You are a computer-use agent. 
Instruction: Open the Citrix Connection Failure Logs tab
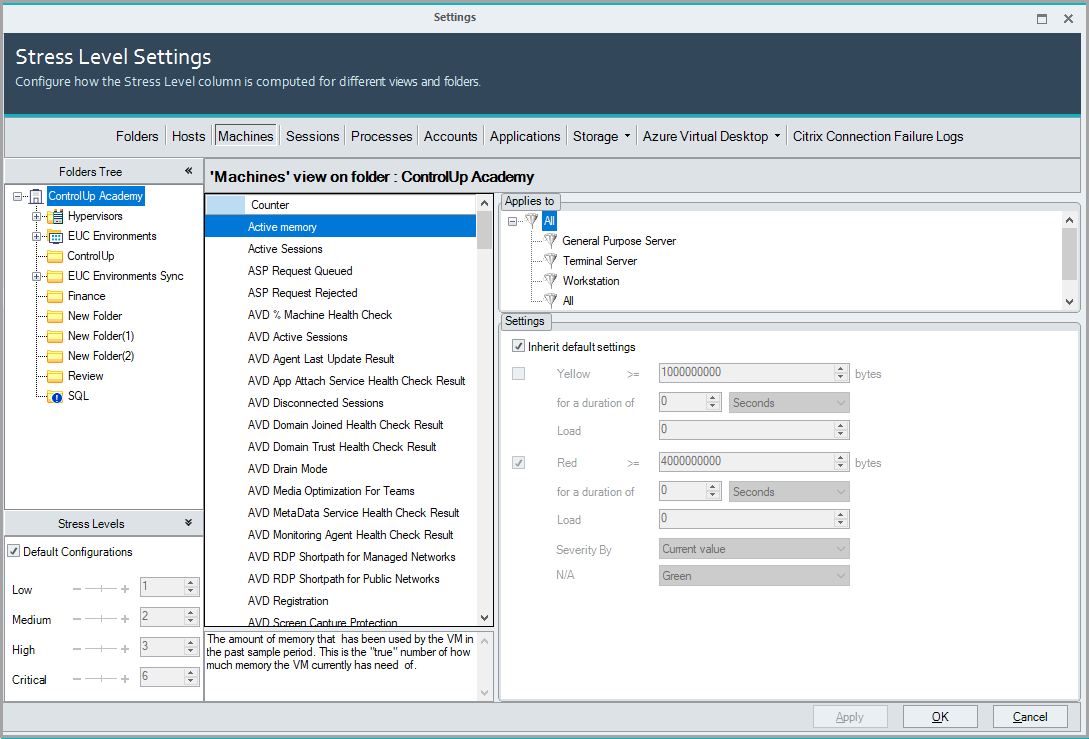point(877,136)
